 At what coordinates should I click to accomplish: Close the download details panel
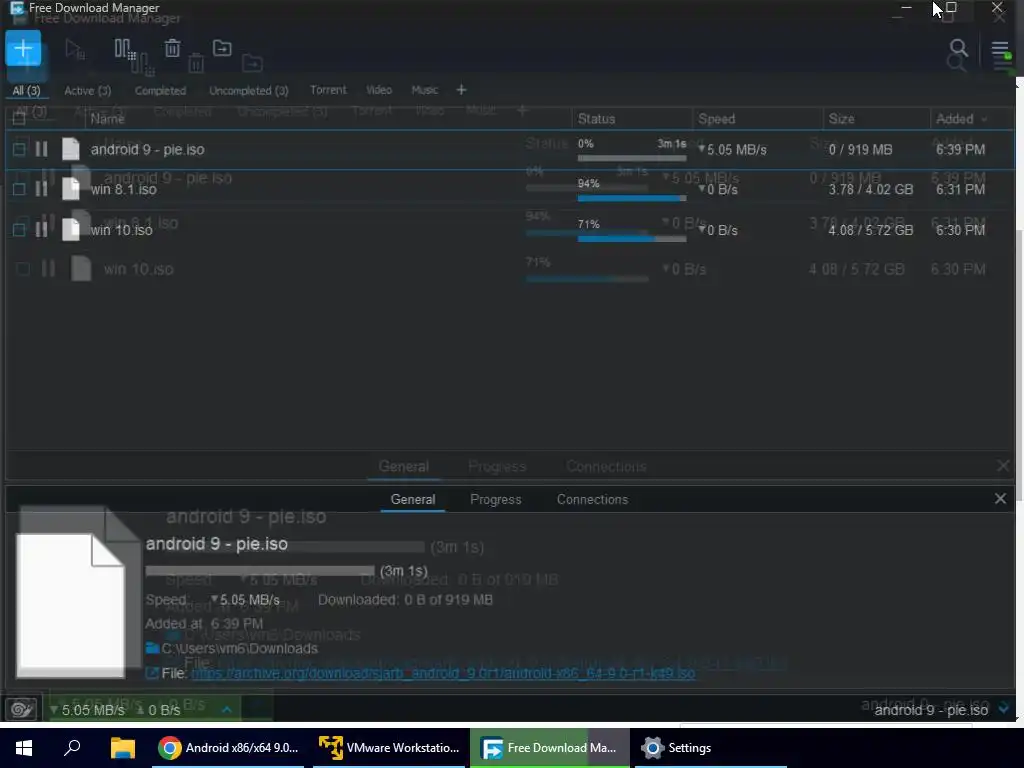tap(1000, 499)
